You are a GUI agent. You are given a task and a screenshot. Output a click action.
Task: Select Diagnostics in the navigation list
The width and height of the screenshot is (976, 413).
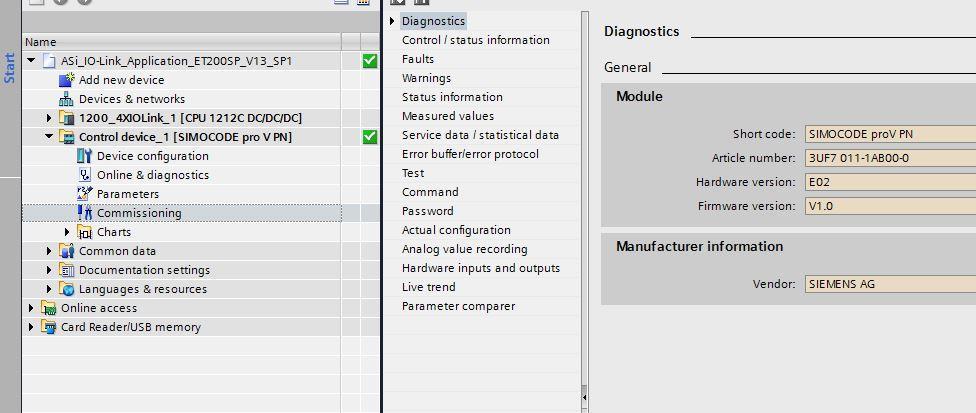(433, 21)
